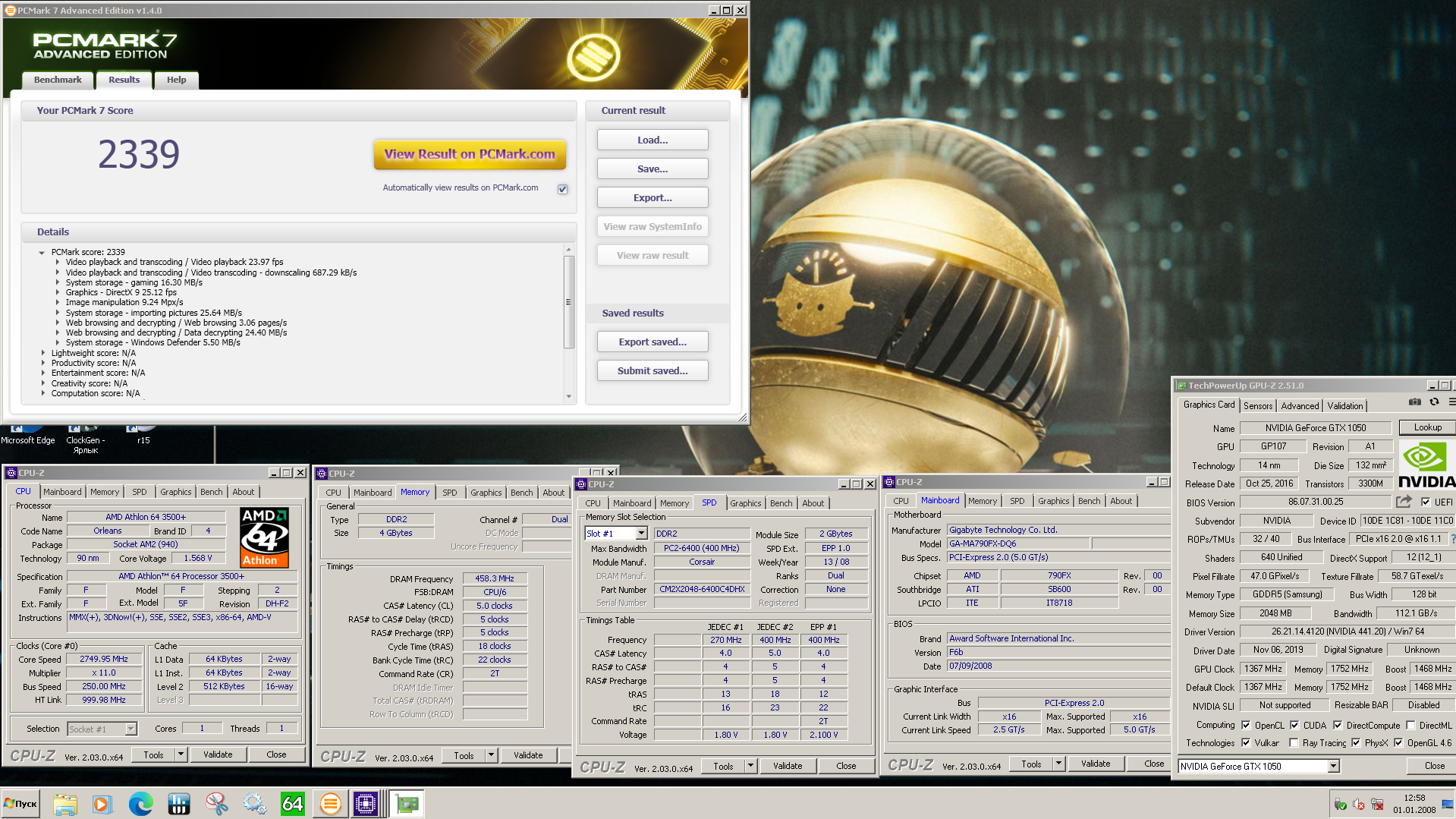Open the Snipping Tool from taskbar
This screenshot has height=819, width=1456.
(x=216, y=804)
